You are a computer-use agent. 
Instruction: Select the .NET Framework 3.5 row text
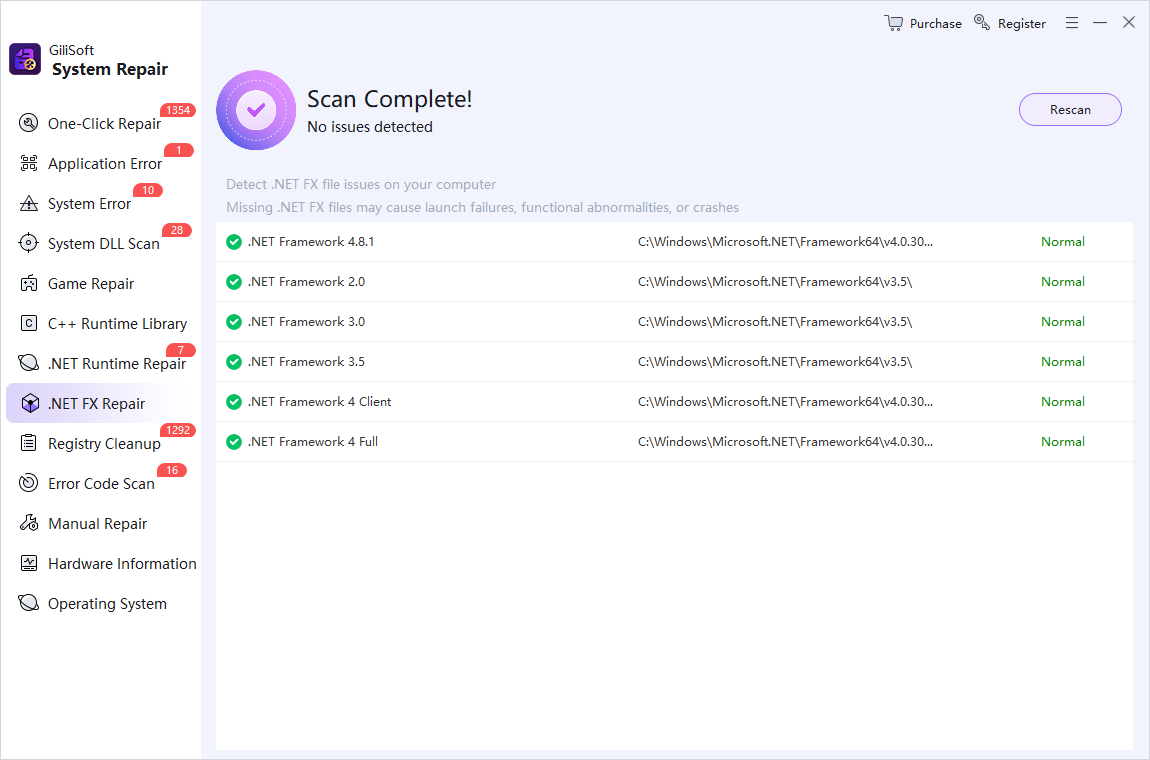[307, 362]
